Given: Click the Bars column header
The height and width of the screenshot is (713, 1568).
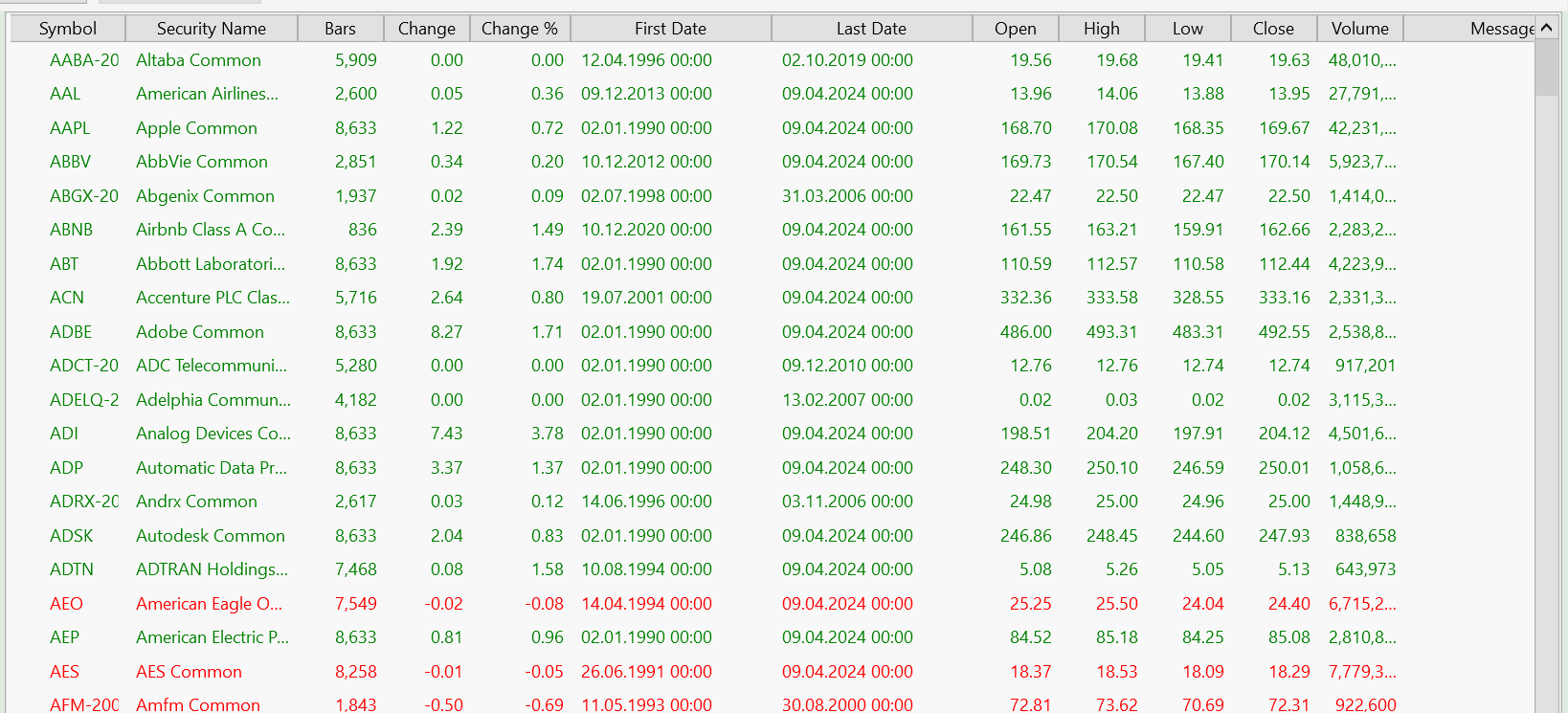Looking at the screenshot, I should pos(340,29).
